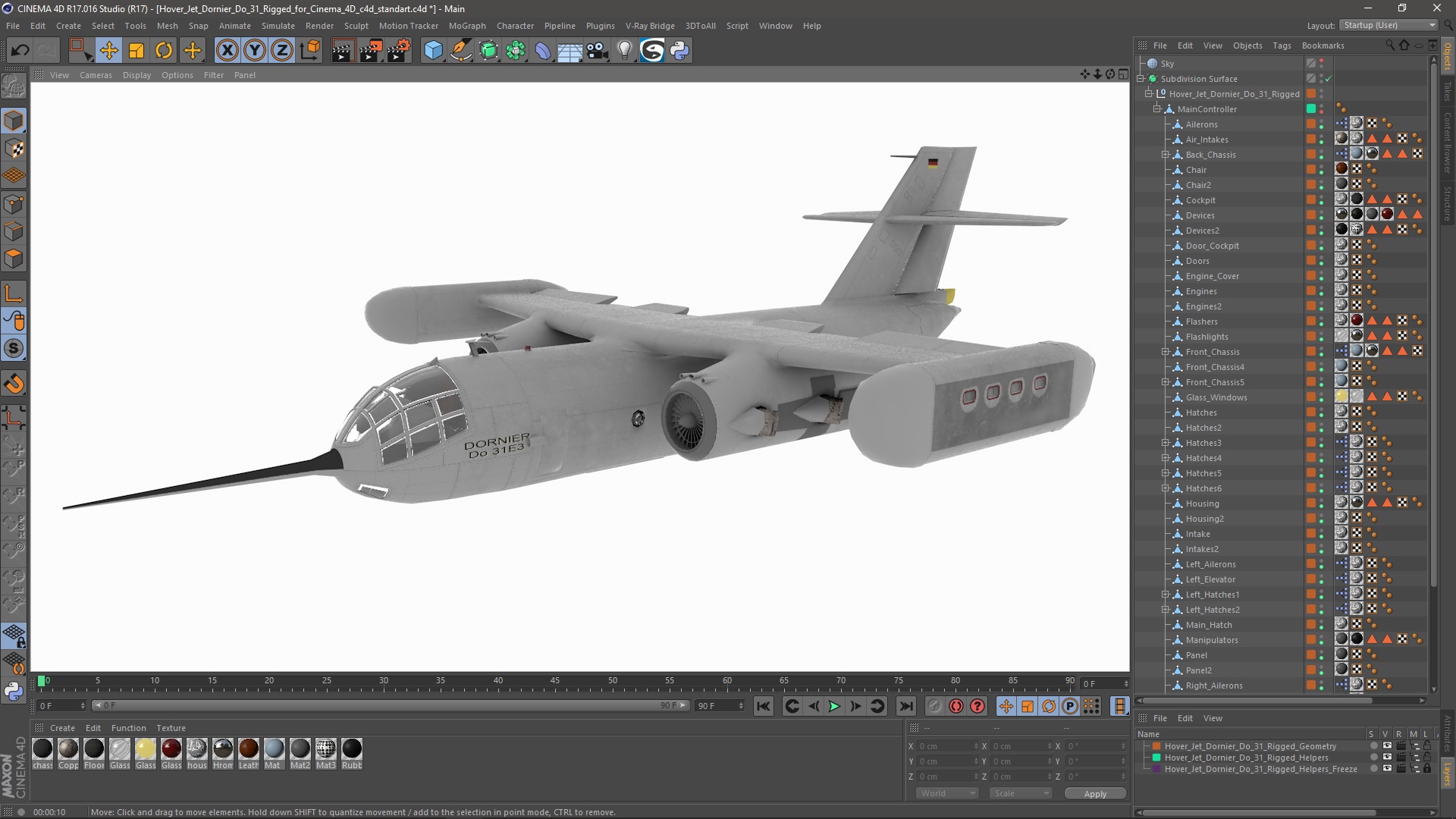Select the Scale tool icon

pos(136,51)
